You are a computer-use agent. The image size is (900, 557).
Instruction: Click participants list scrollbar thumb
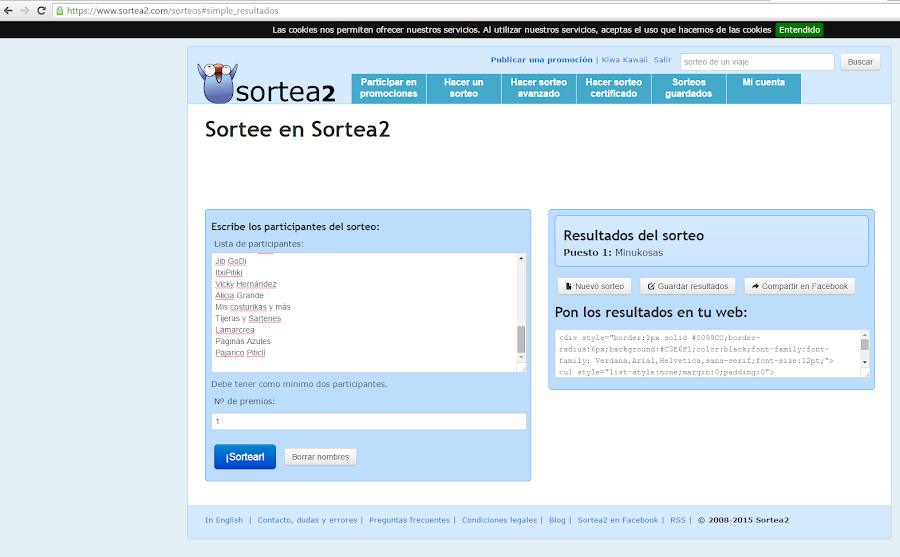[521, 339]
